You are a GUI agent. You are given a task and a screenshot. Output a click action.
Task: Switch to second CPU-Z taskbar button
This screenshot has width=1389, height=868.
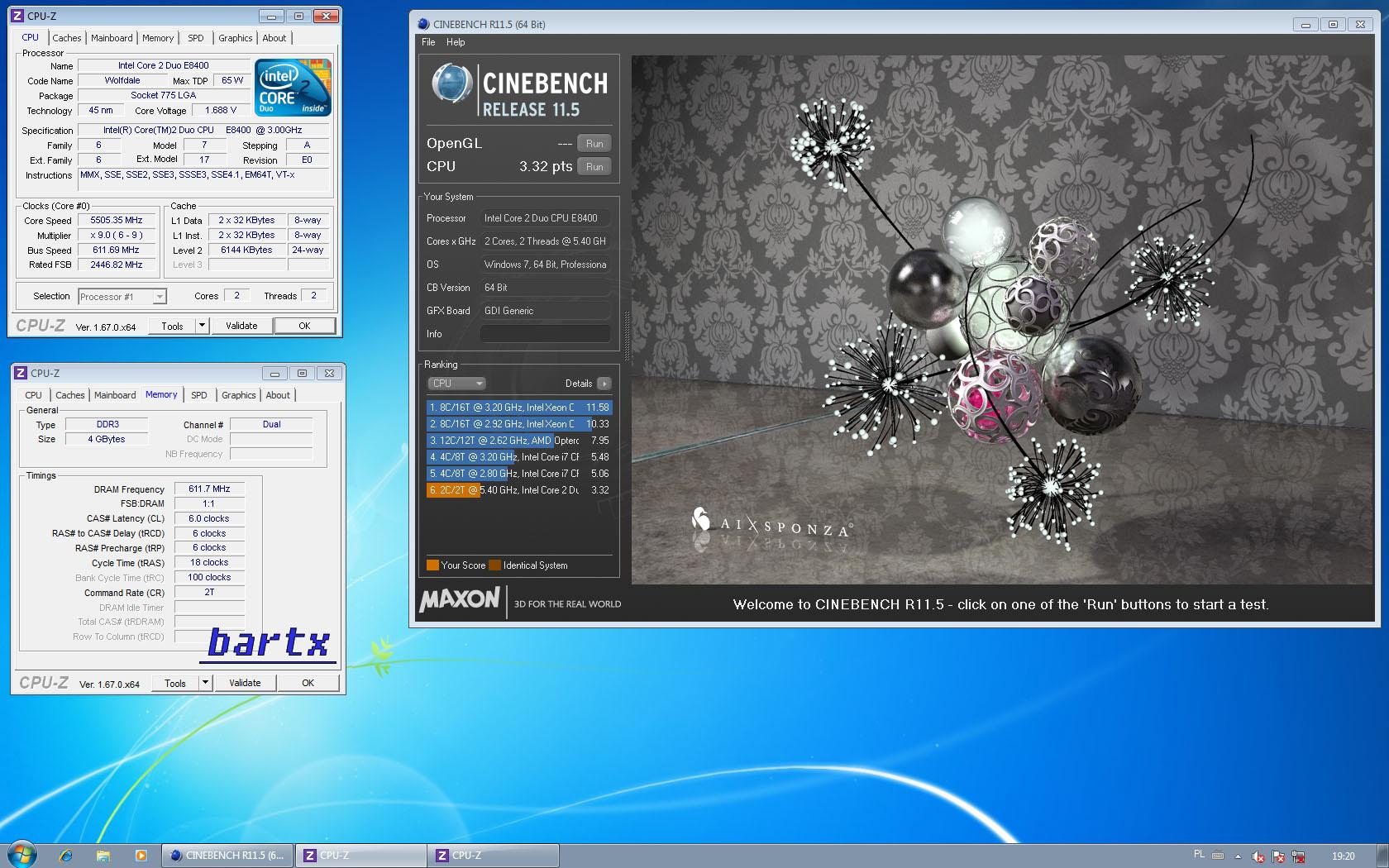tap(494, 856)
